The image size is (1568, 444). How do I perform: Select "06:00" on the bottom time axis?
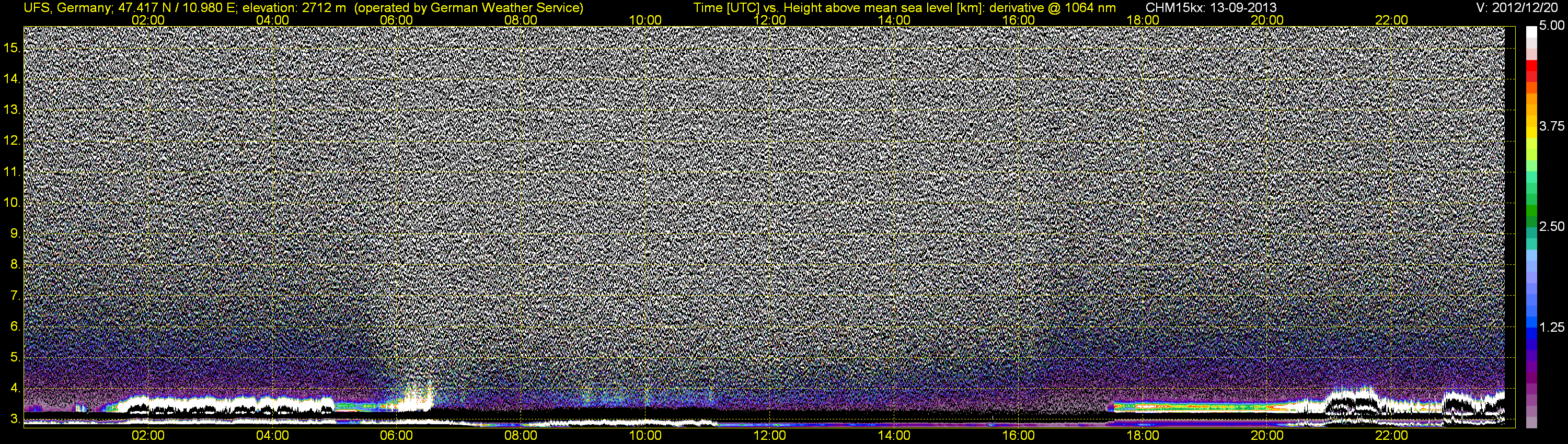coord(396,436)
